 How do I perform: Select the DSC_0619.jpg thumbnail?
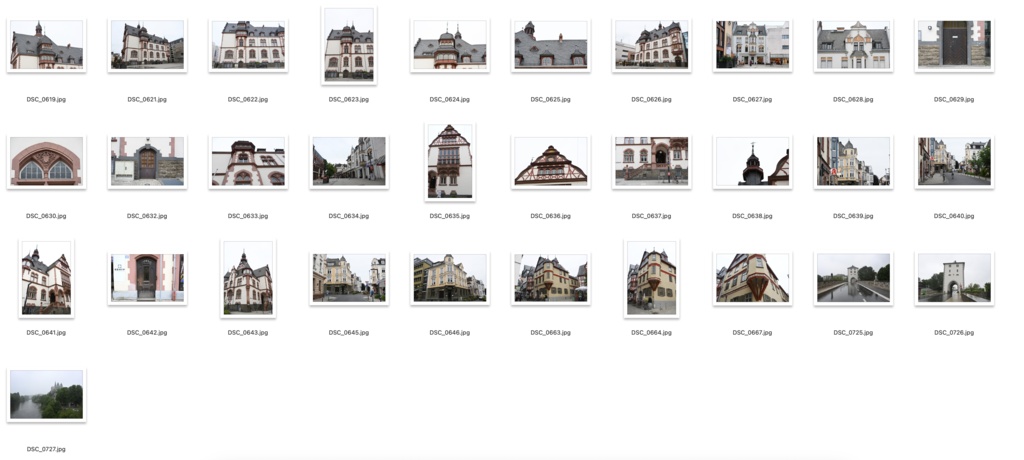click(46, 45)
